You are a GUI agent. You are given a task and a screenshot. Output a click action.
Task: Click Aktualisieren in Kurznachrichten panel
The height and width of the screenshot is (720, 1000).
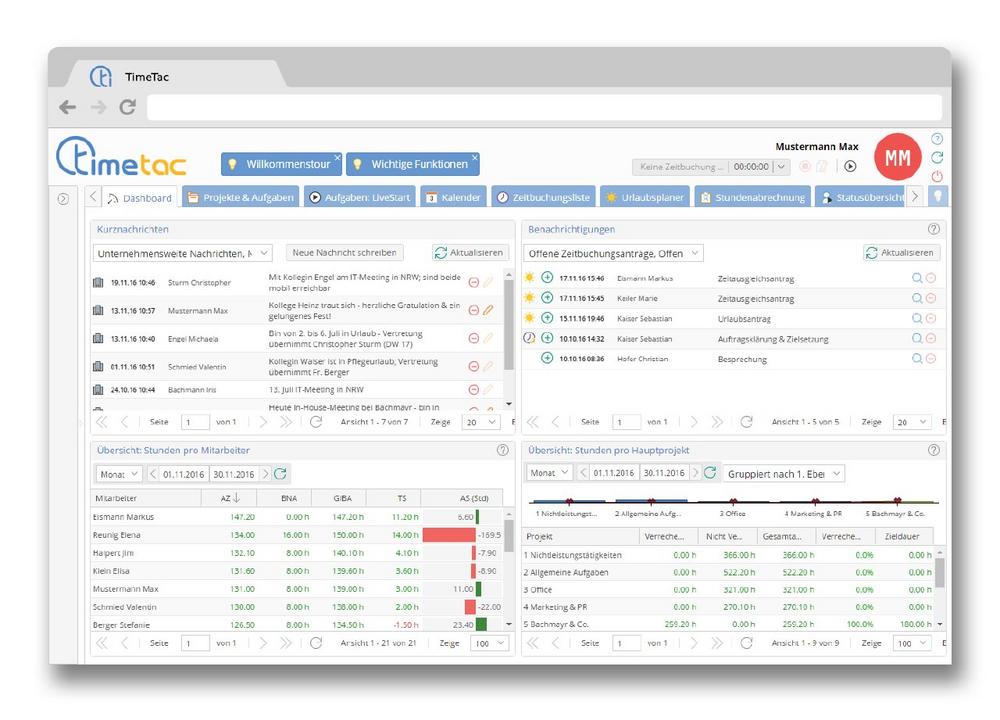[x=471, y=253]
